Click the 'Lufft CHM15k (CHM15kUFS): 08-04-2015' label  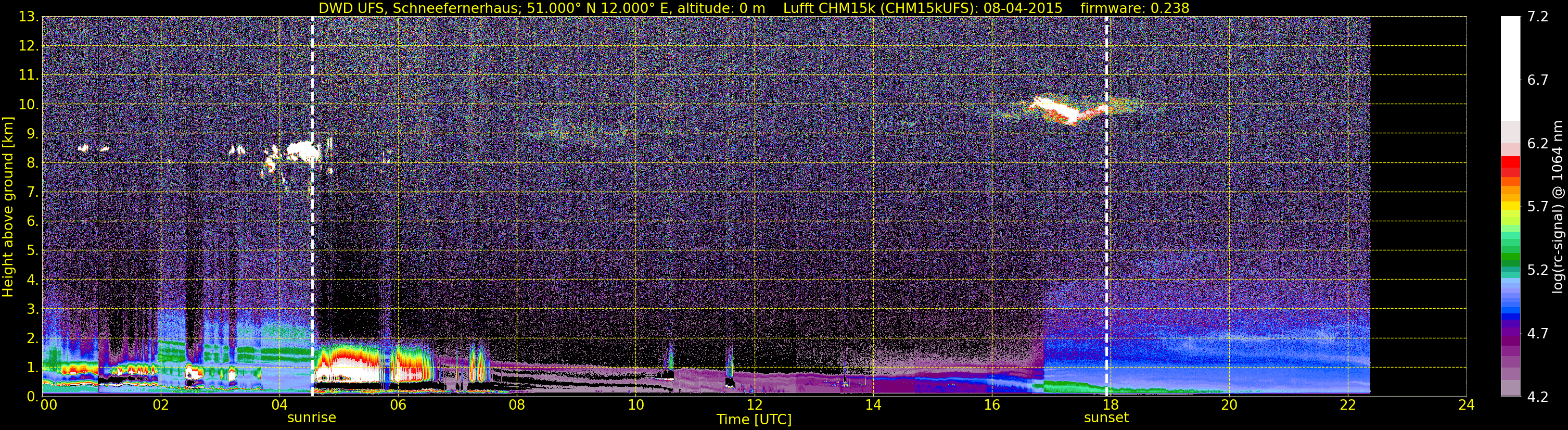click(x=923, y=8)
